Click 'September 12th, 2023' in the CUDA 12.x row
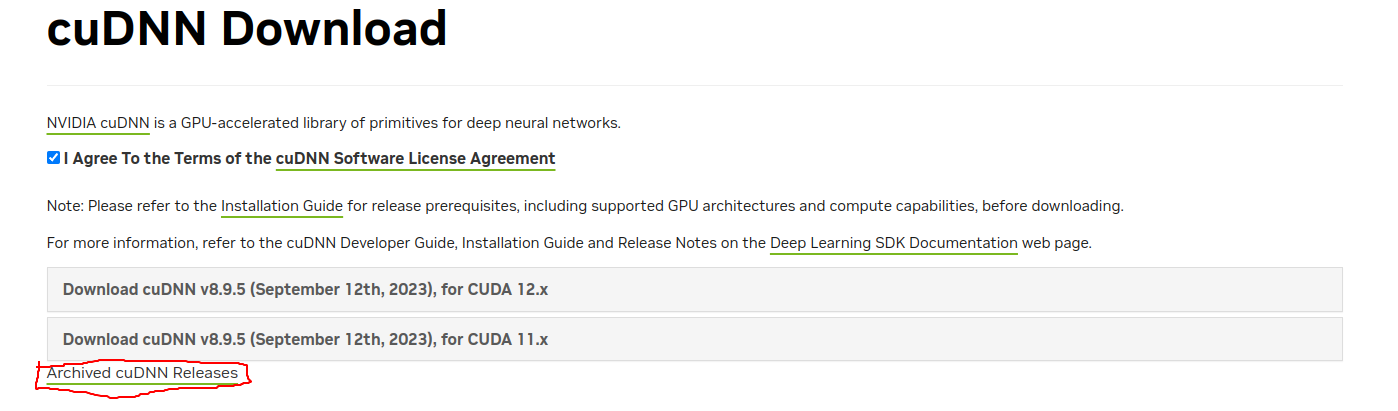 coord(341,289)
